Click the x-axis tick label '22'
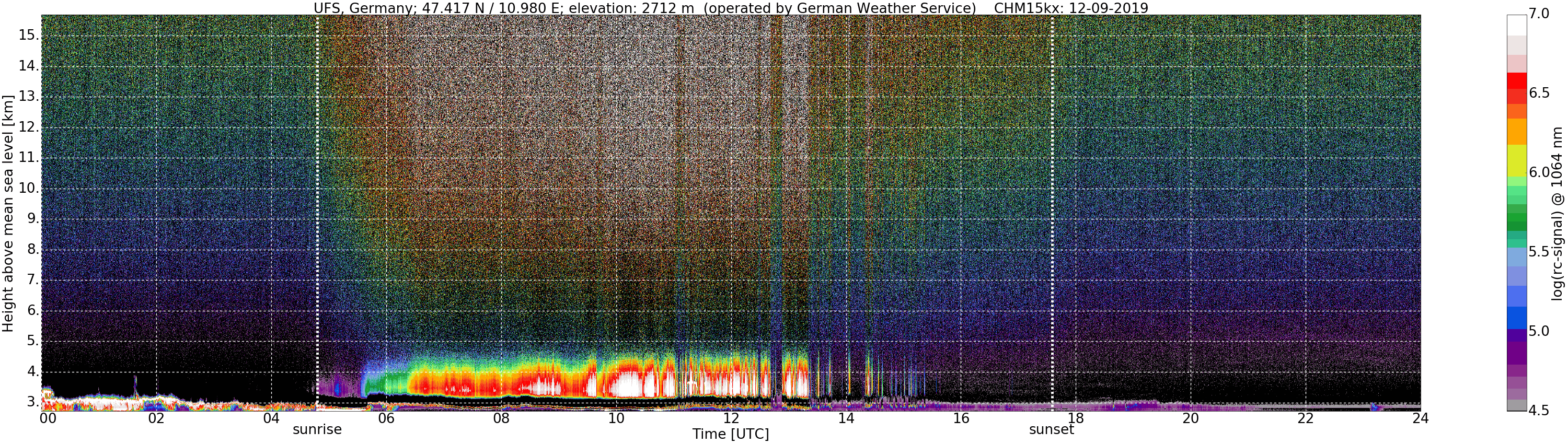This screenshot has height=444, width=1568. (1306, 418)
